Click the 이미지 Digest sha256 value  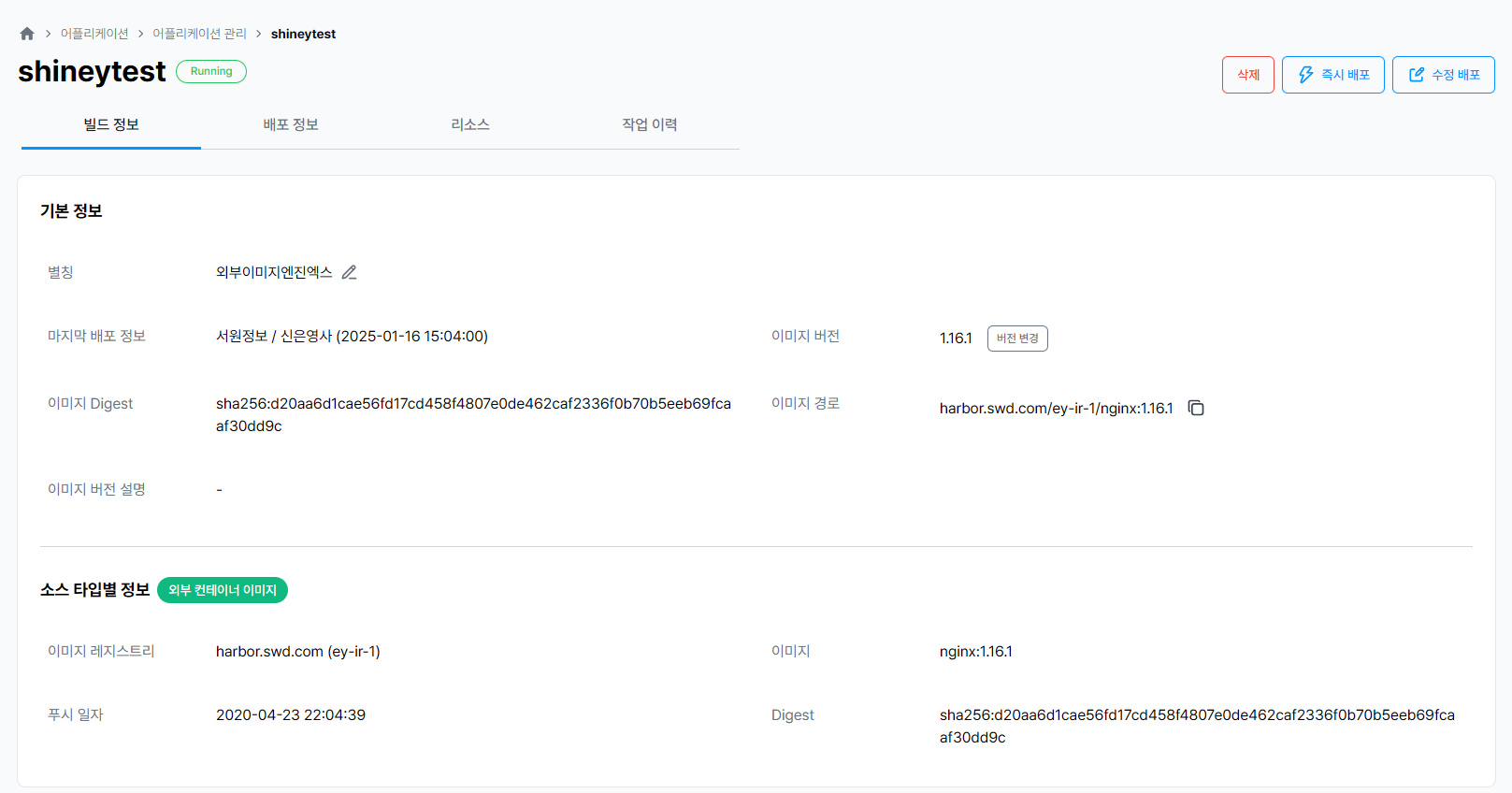point(473,415)
